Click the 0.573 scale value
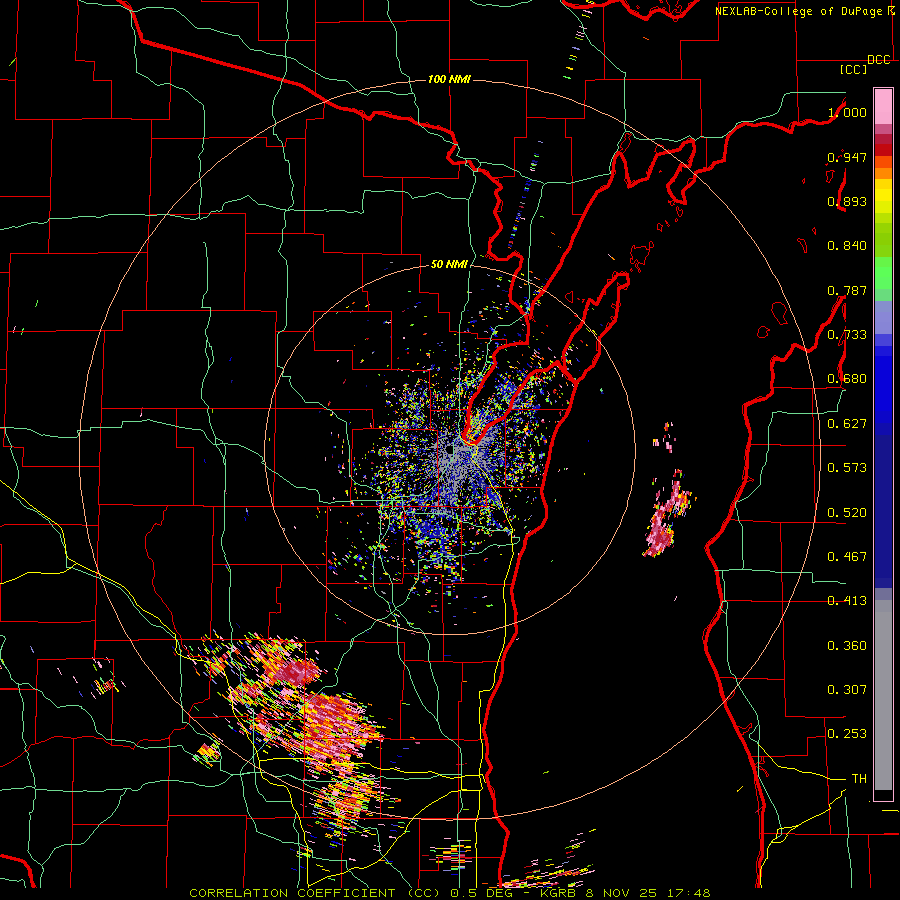This screenshot has height=900, width=900. click(847, 468)
